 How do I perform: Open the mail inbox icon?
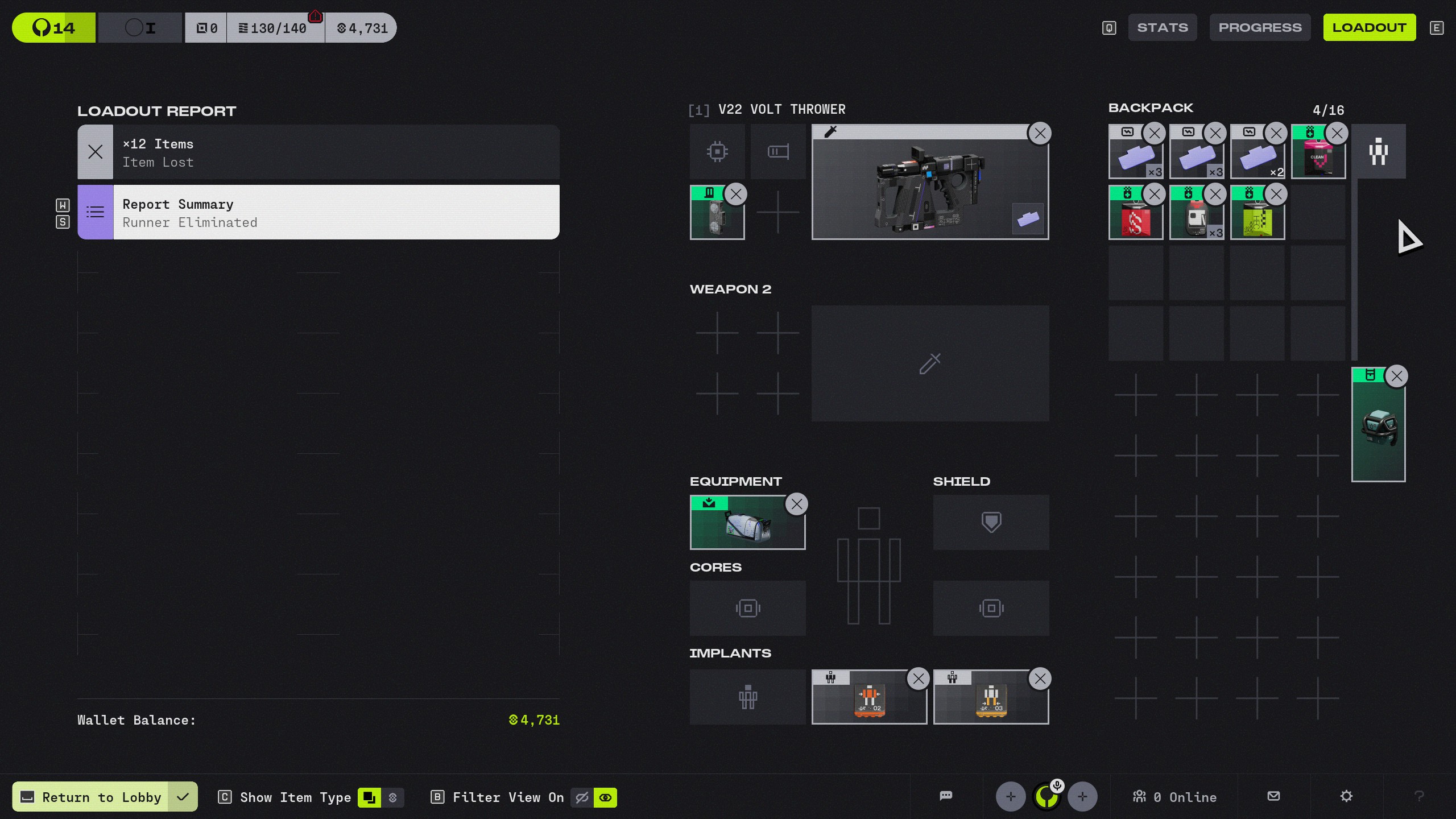pyautogui.click(x=1273, y=796)
